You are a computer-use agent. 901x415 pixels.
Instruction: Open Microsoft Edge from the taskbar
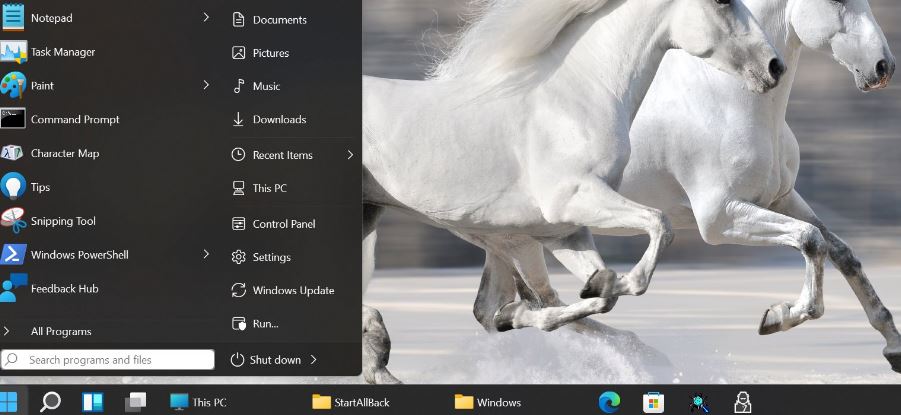[x=609, y=402]
